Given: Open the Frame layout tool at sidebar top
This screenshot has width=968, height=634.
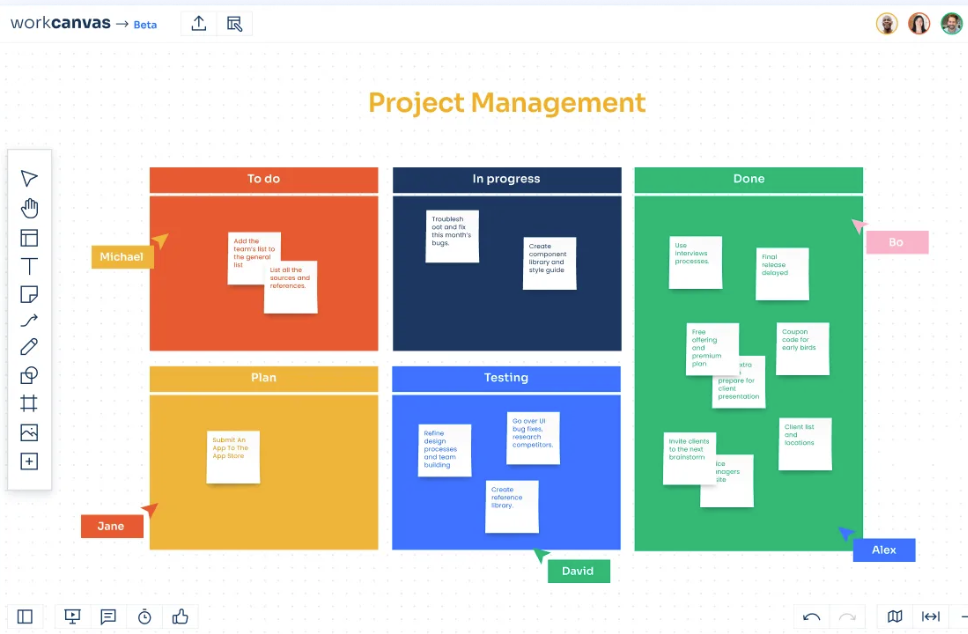Looking at the screenshot, I should (29, 238).
